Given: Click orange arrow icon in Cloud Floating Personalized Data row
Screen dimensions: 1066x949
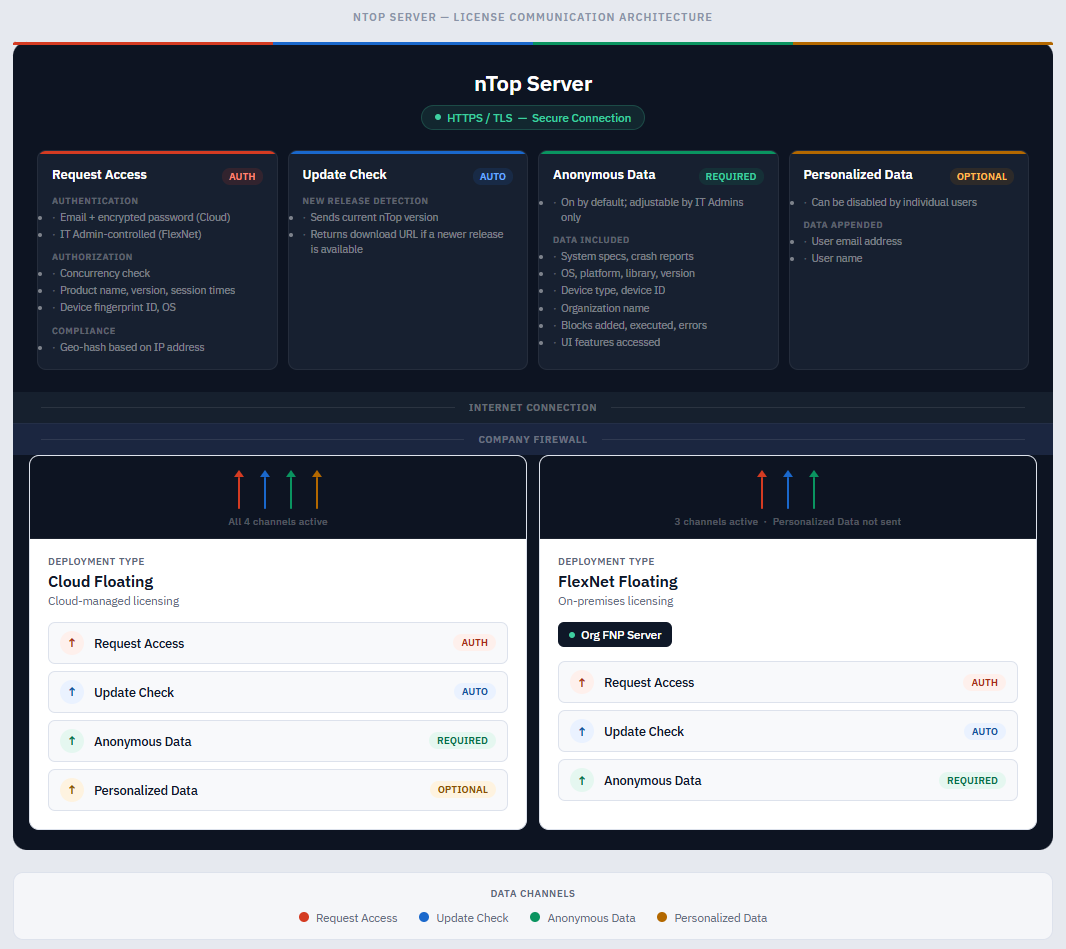Looking at the screenshot, I should click(x=72, y=790).
